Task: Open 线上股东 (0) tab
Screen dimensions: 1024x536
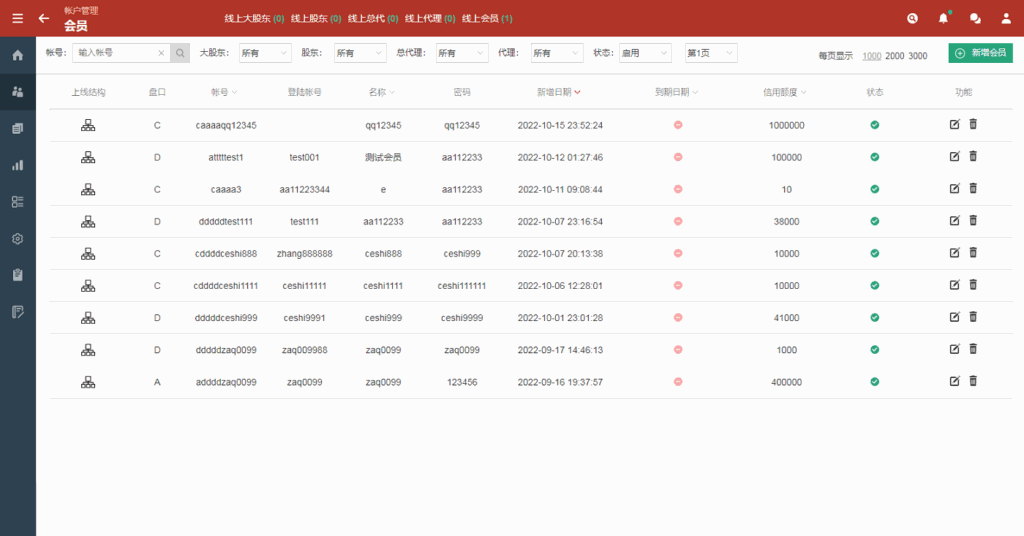Action: (316, 18)
